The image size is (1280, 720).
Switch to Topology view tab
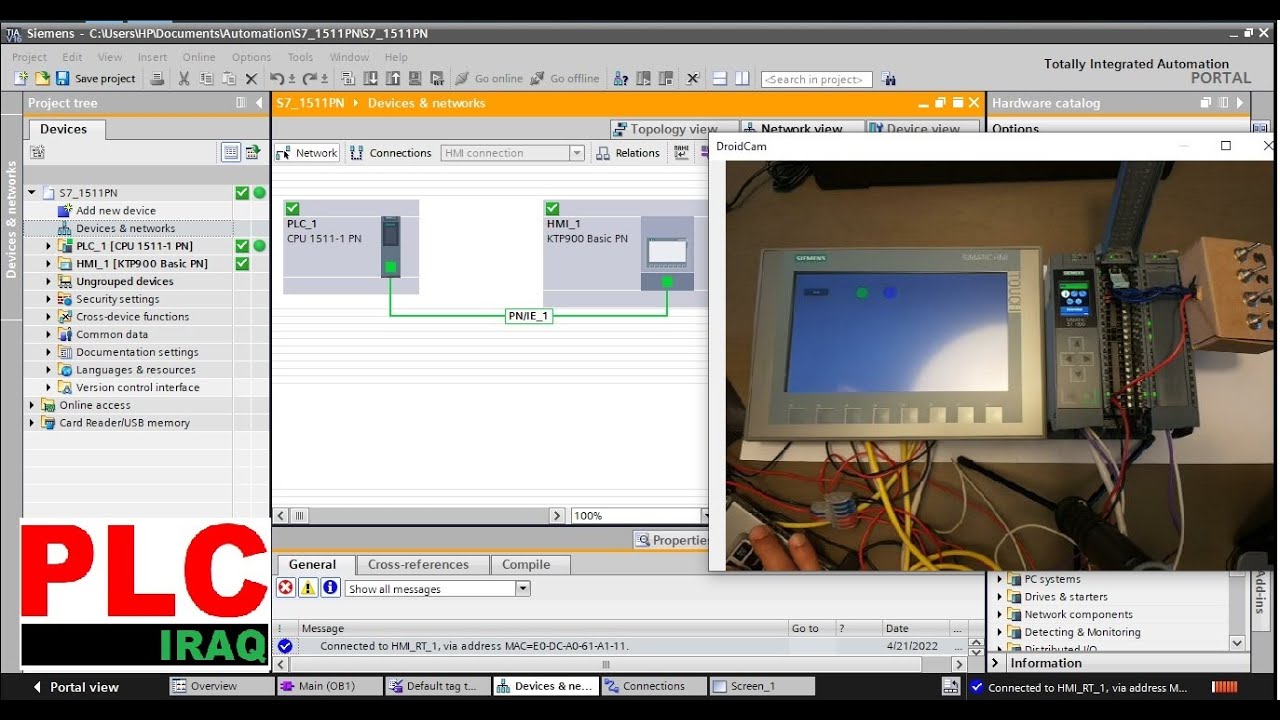[x=673, y=129]
